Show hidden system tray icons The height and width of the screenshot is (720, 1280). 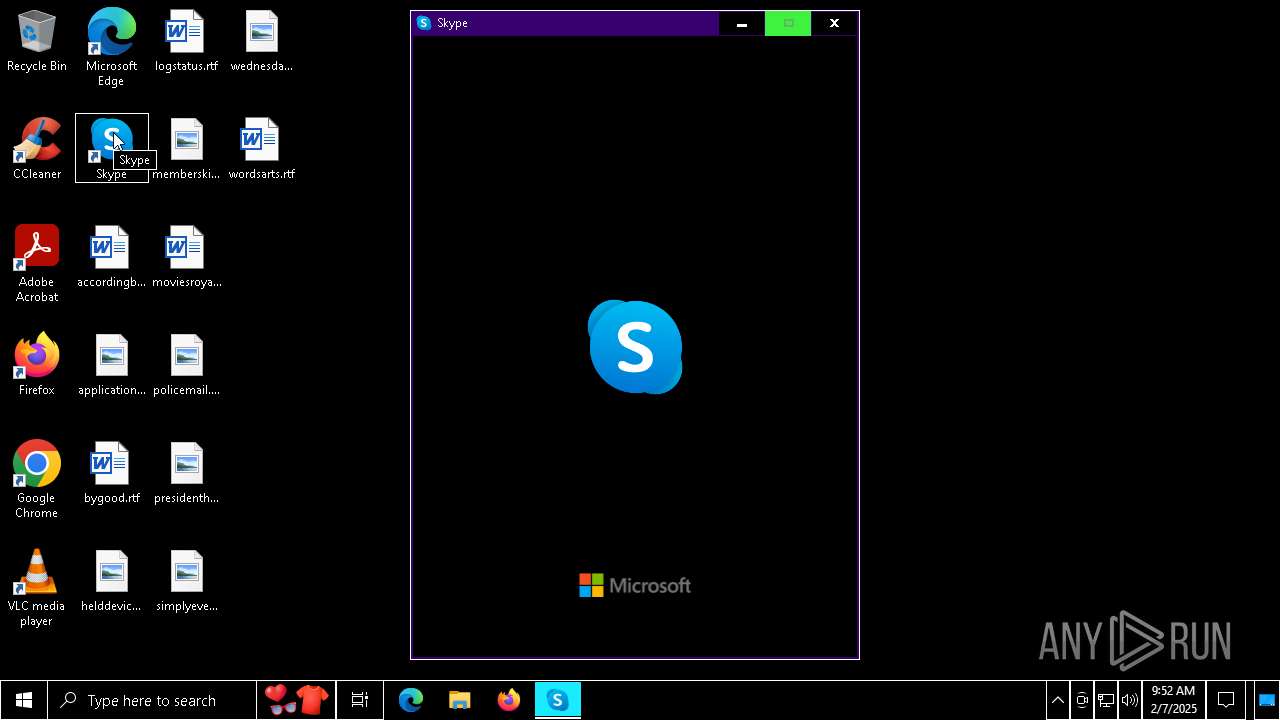point(1058,700)
